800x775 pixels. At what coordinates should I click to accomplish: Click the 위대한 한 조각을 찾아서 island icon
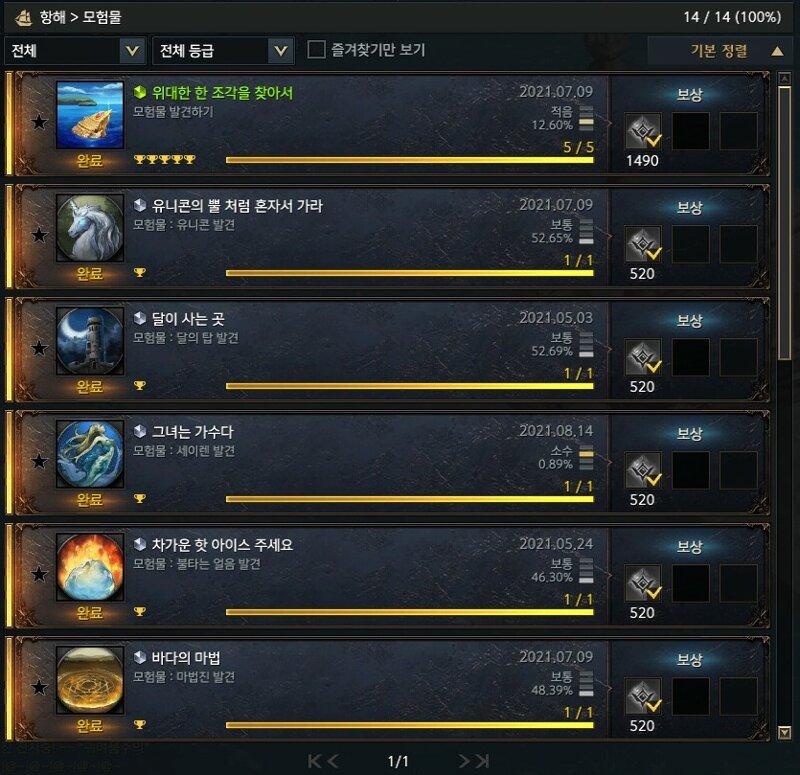point(90,115)
